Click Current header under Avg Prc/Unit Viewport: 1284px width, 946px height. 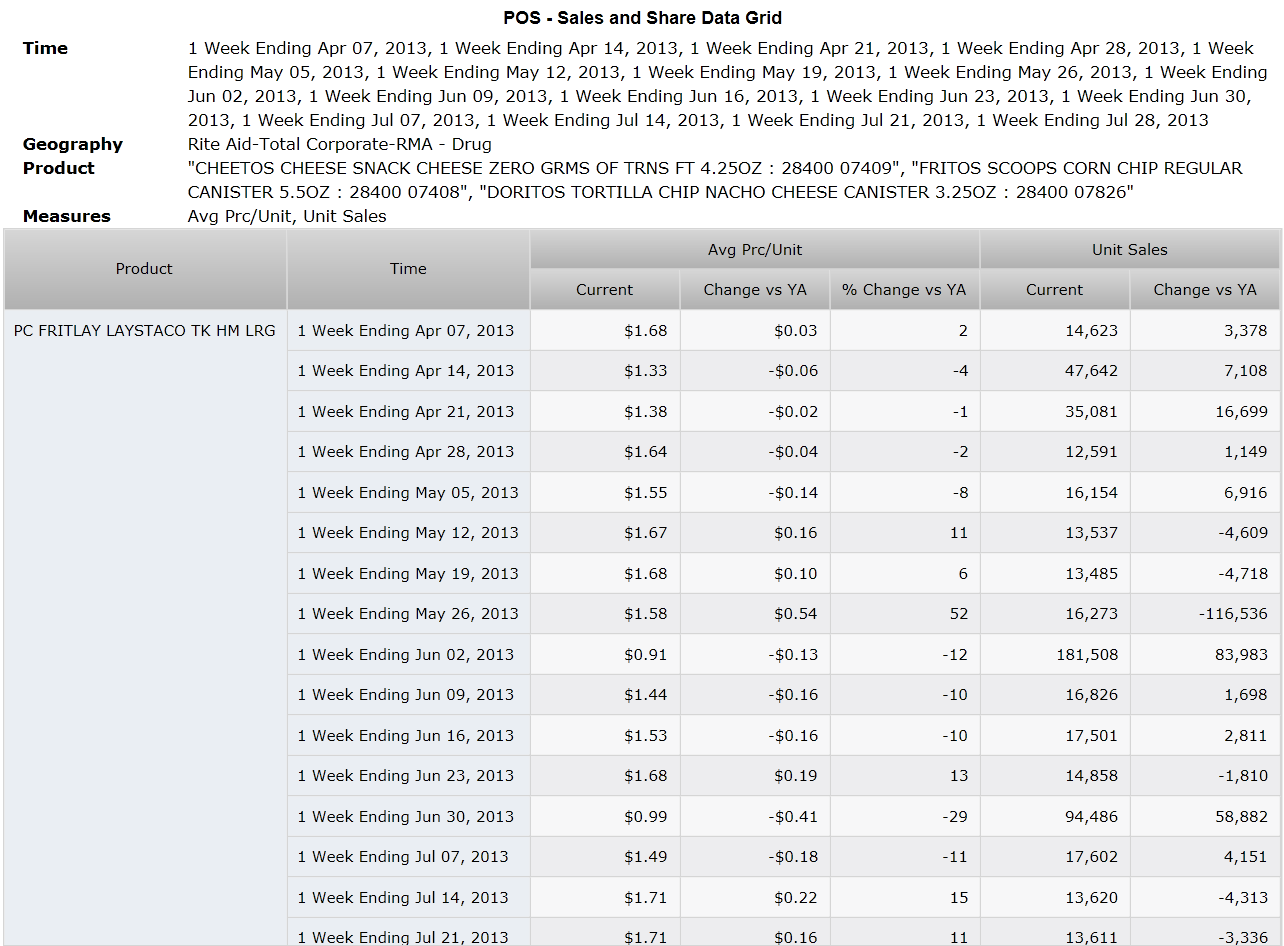pos(605,290)
